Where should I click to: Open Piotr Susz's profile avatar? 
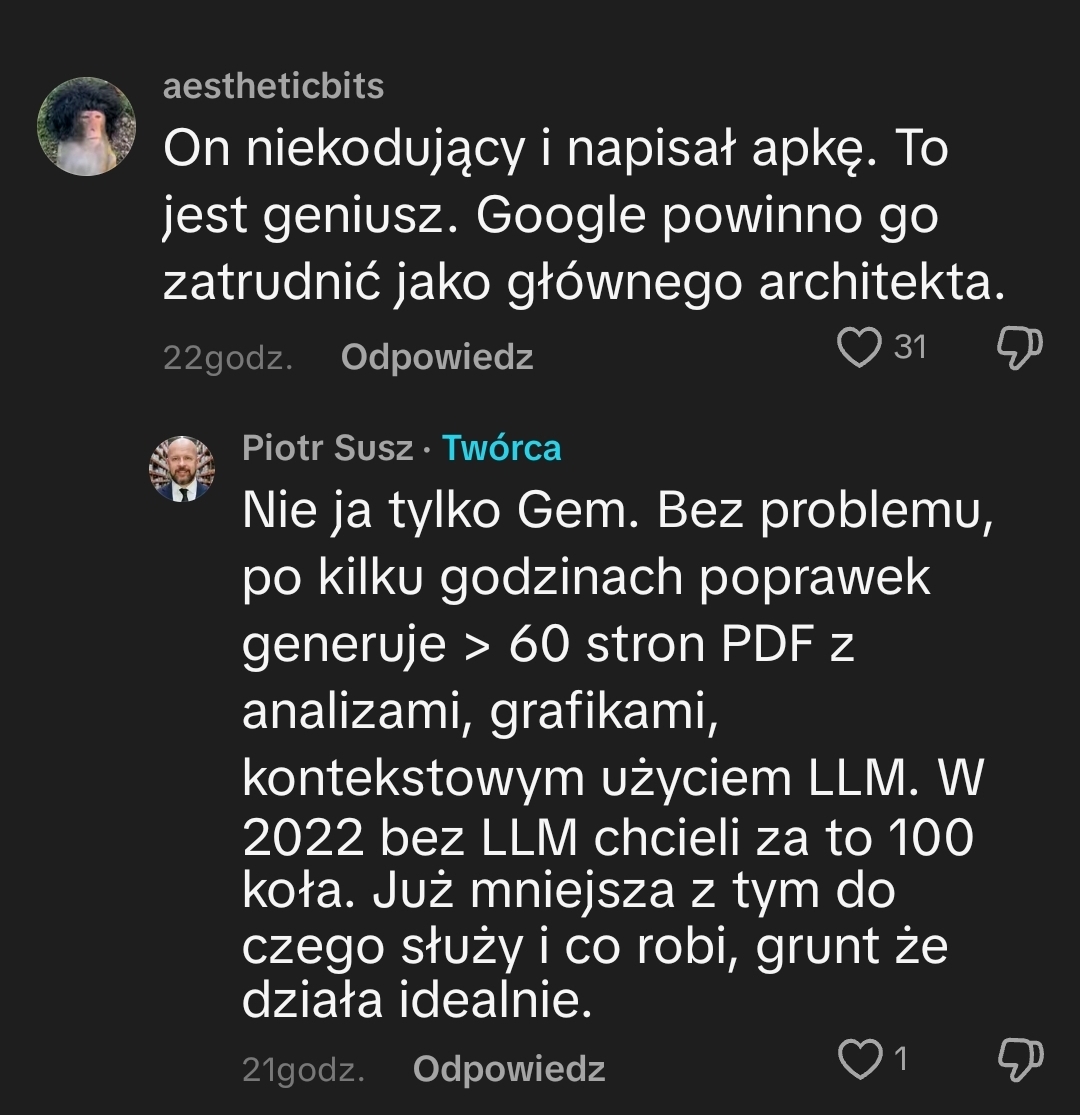(182, 468)
